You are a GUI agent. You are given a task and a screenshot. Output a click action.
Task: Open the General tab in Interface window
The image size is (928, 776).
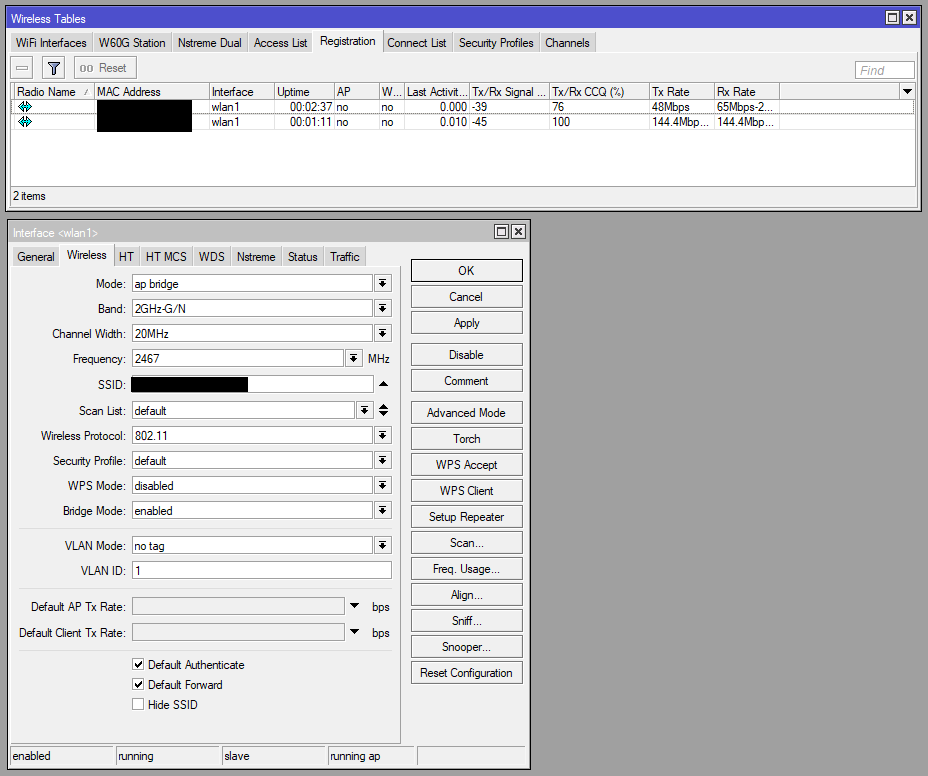36,257
